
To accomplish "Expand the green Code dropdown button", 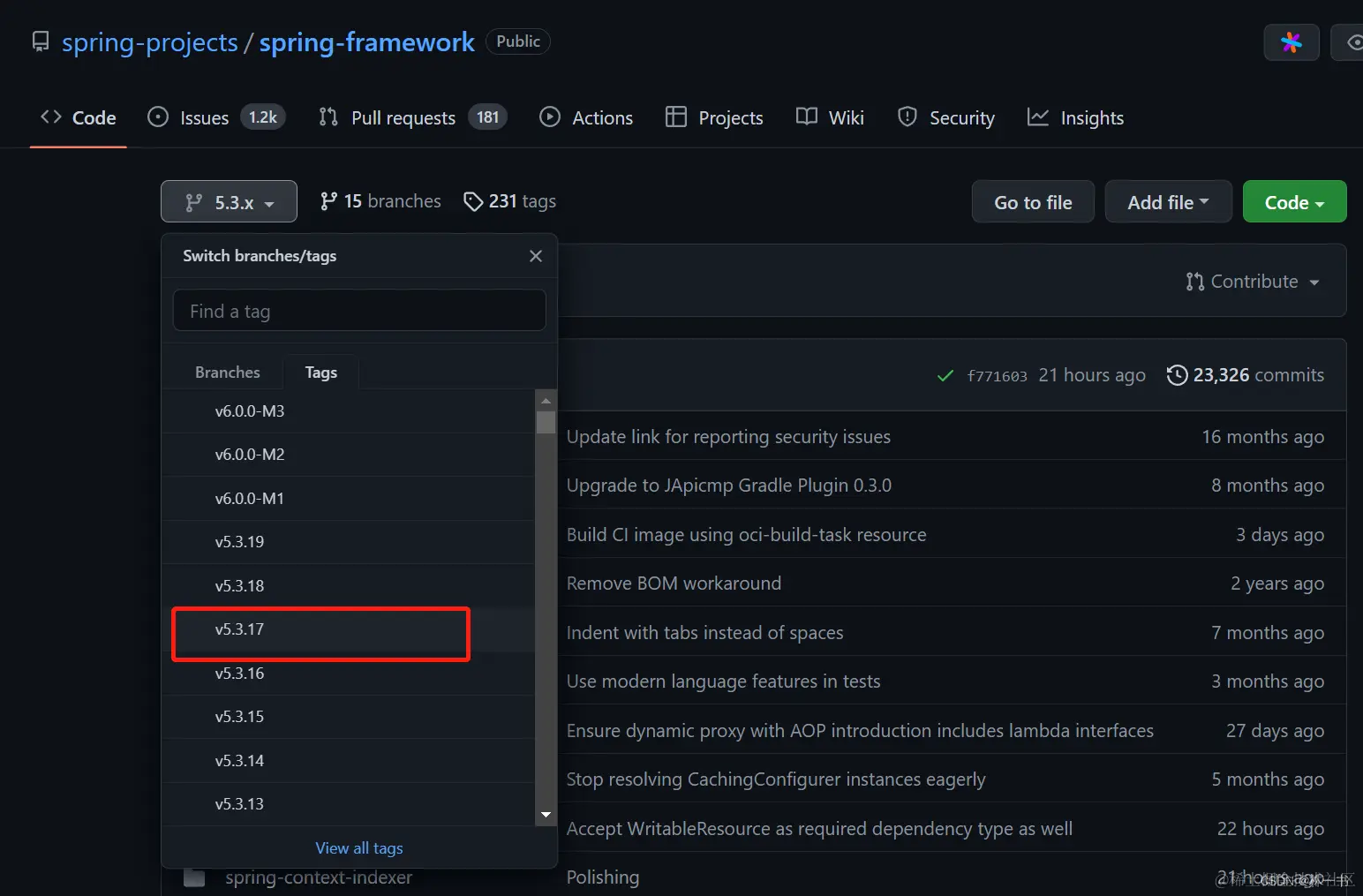I will point(1294,202).
